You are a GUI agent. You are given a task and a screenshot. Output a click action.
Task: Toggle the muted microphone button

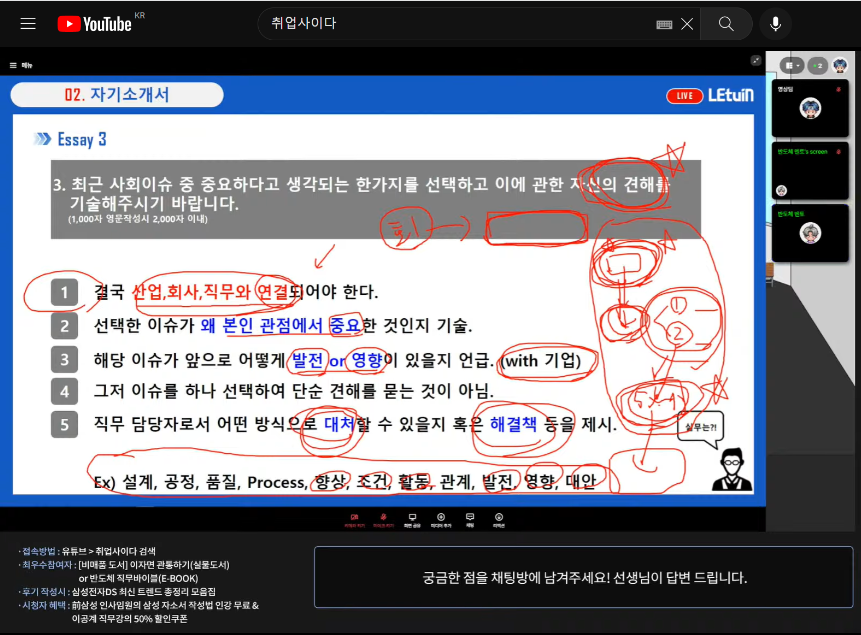point(383,518)
